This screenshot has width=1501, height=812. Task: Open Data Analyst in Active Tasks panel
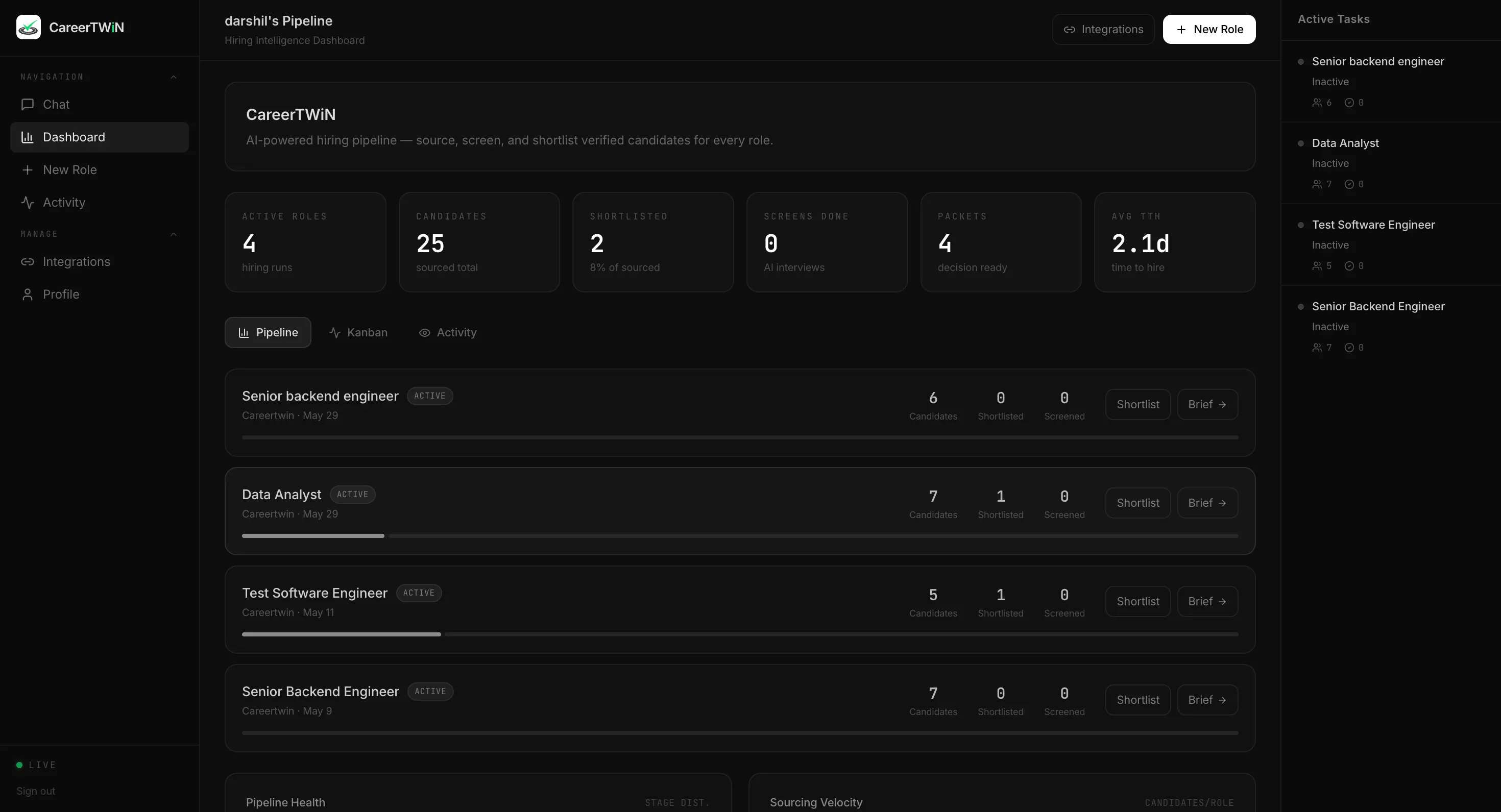(1391, 162)
